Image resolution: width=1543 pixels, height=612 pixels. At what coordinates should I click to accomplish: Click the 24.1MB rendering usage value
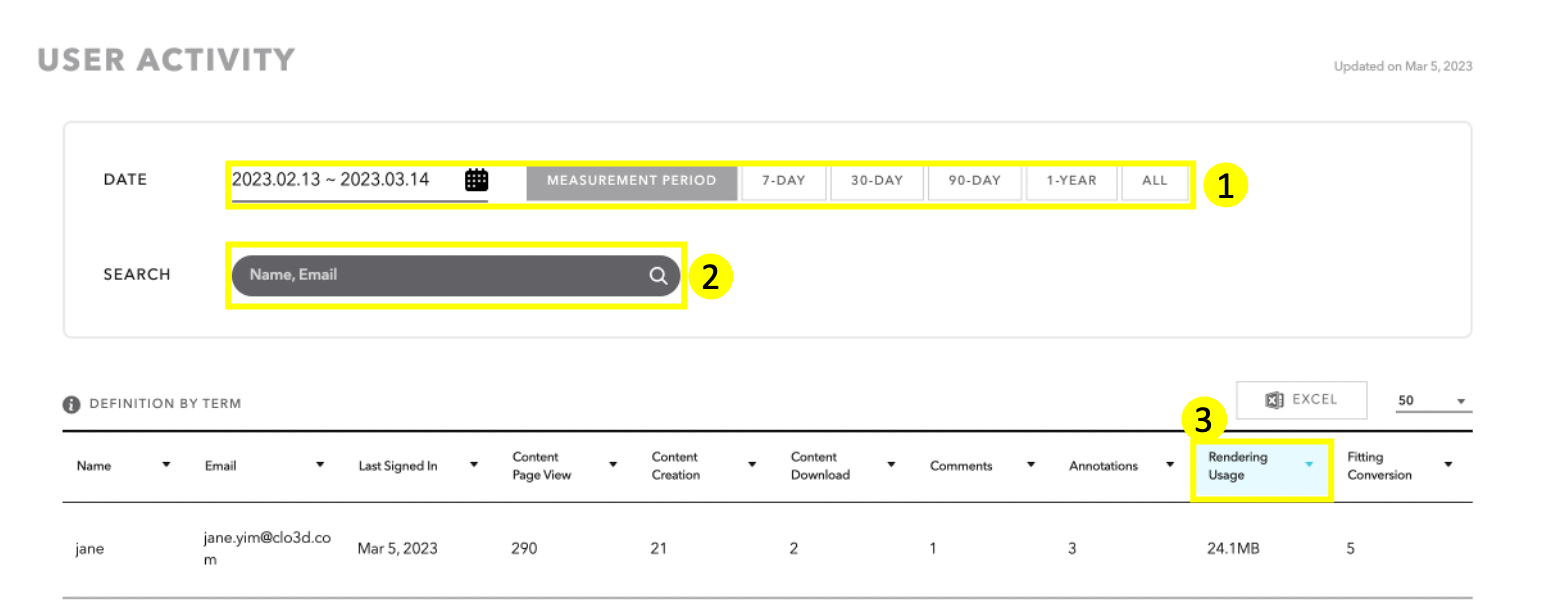[1235, 549]
